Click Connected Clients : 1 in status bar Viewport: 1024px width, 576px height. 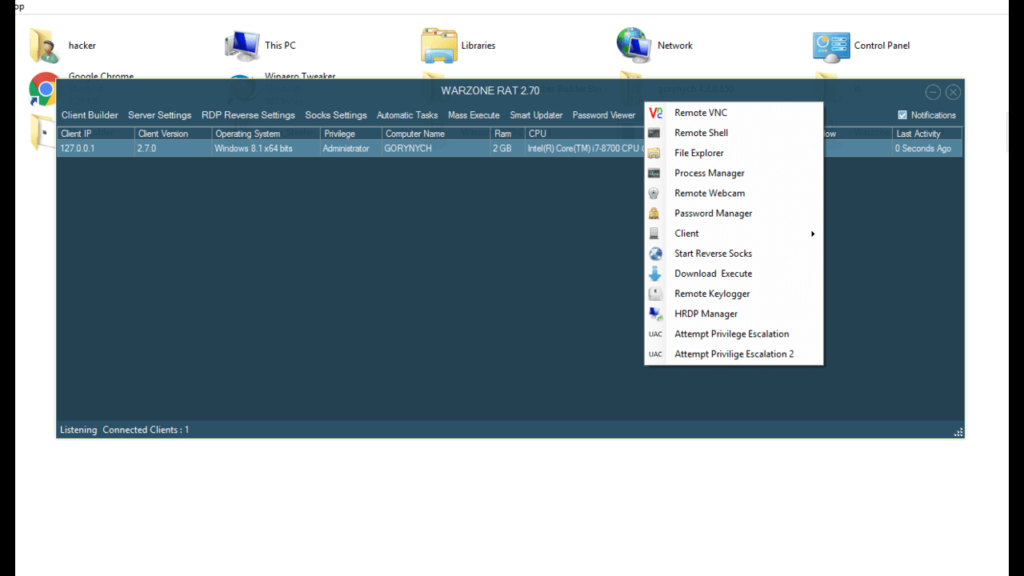pos(146,430)
